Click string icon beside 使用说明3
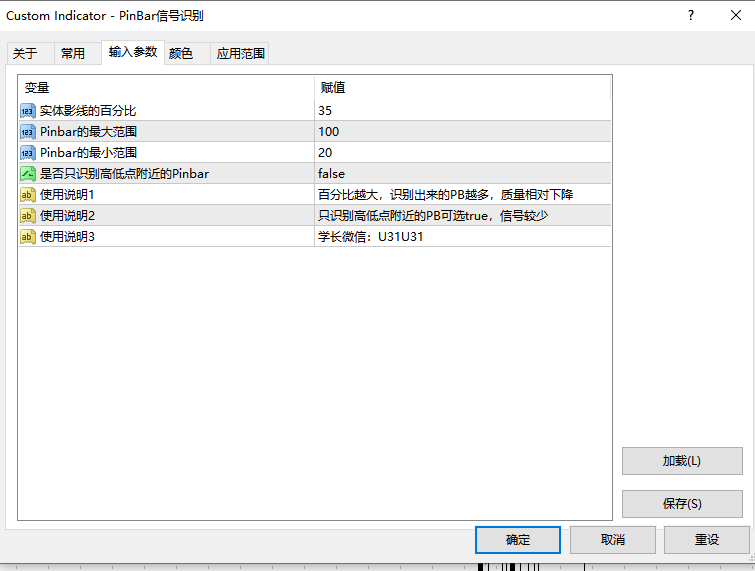The image size is (755, 571). pyautogui.click(x=28, y=237)
